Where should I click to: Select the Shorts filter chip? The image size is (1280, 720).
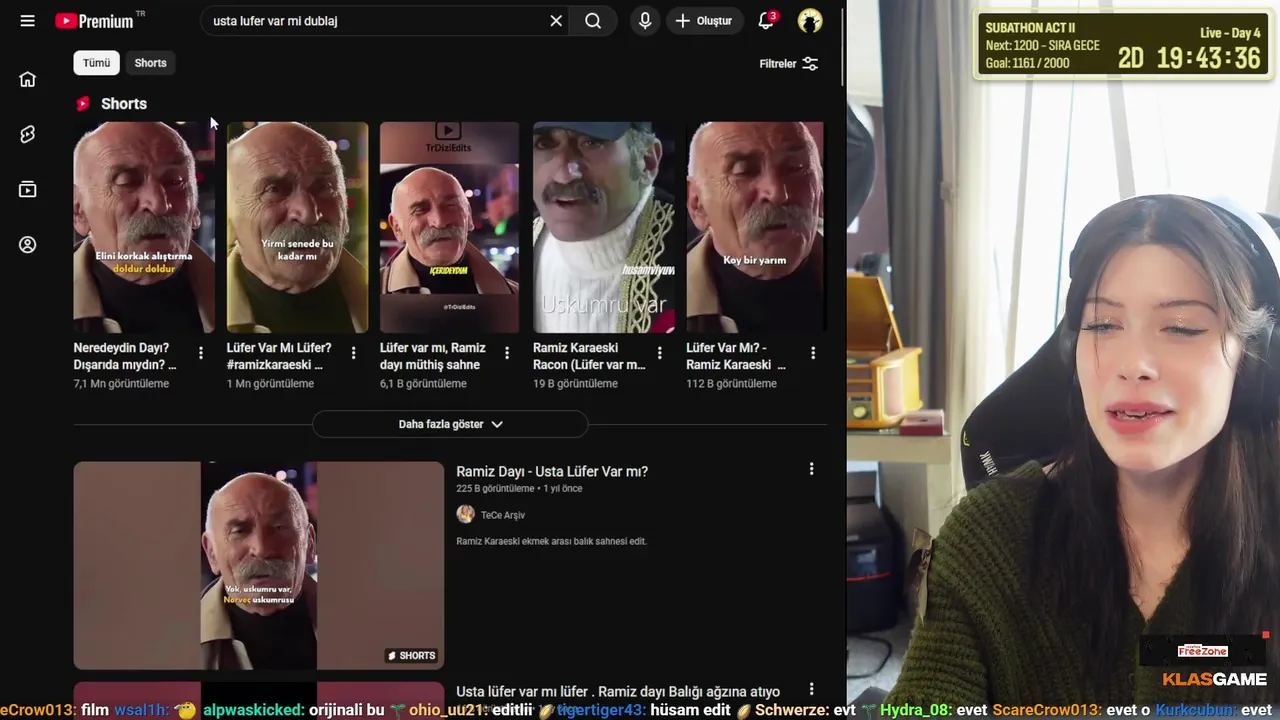(x=150, y=63)
